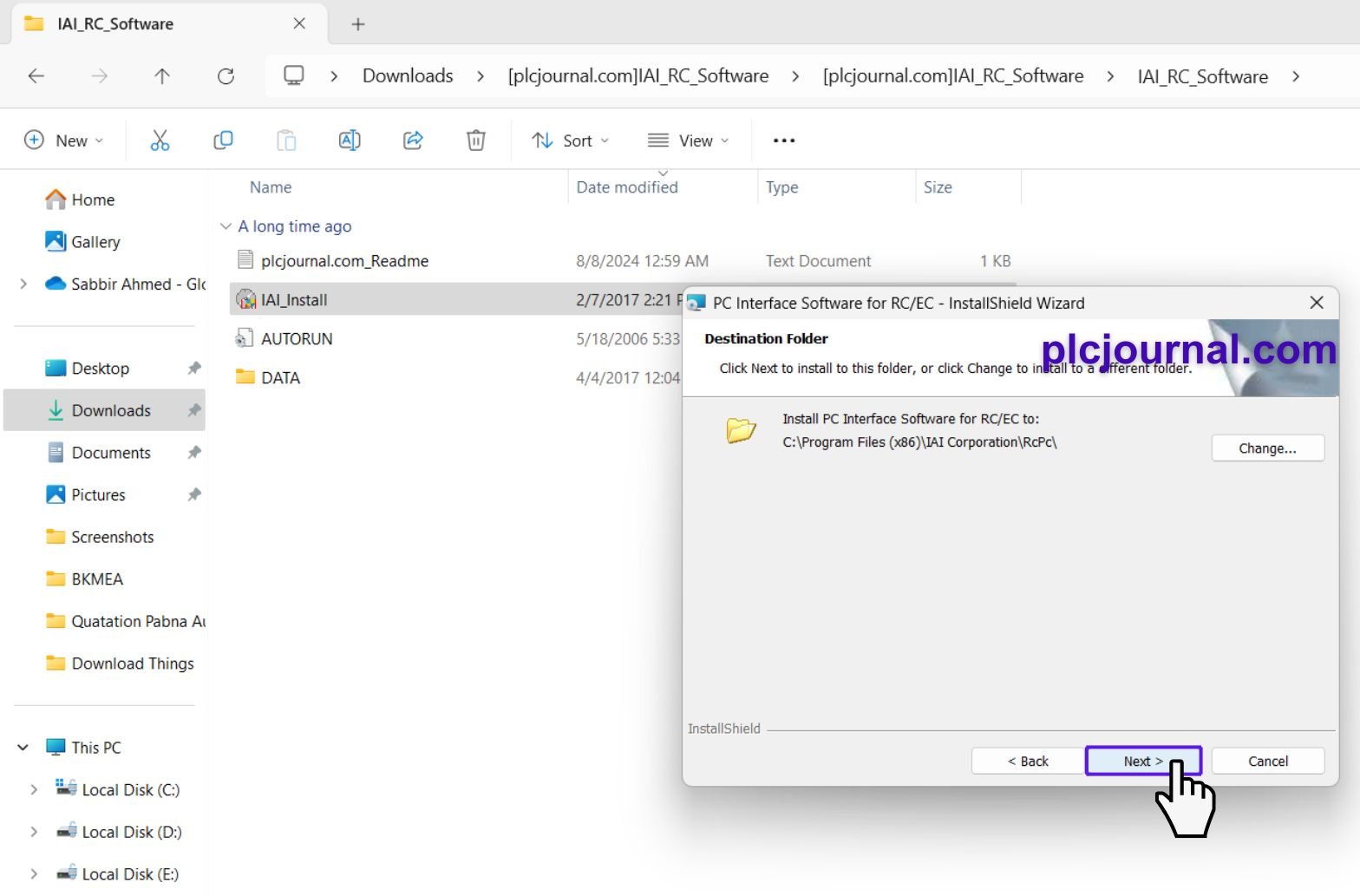This screenshot has height=896, width=1360.
Task: Open Pictures in quick access
Action: point(98,494)
